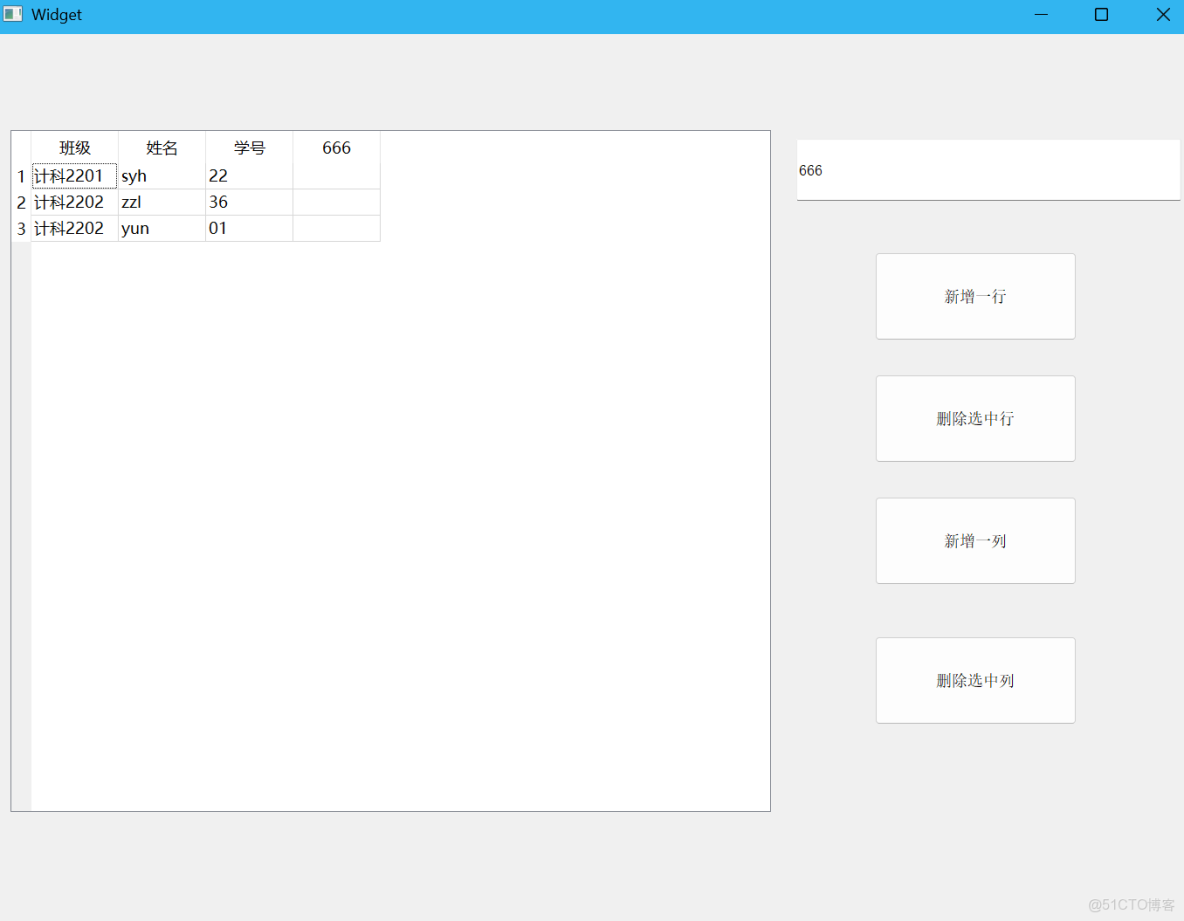The width and height of the screenshot is (1184, 921).
Task: Click row number 1 to select first row
Action: pos(21,175)
